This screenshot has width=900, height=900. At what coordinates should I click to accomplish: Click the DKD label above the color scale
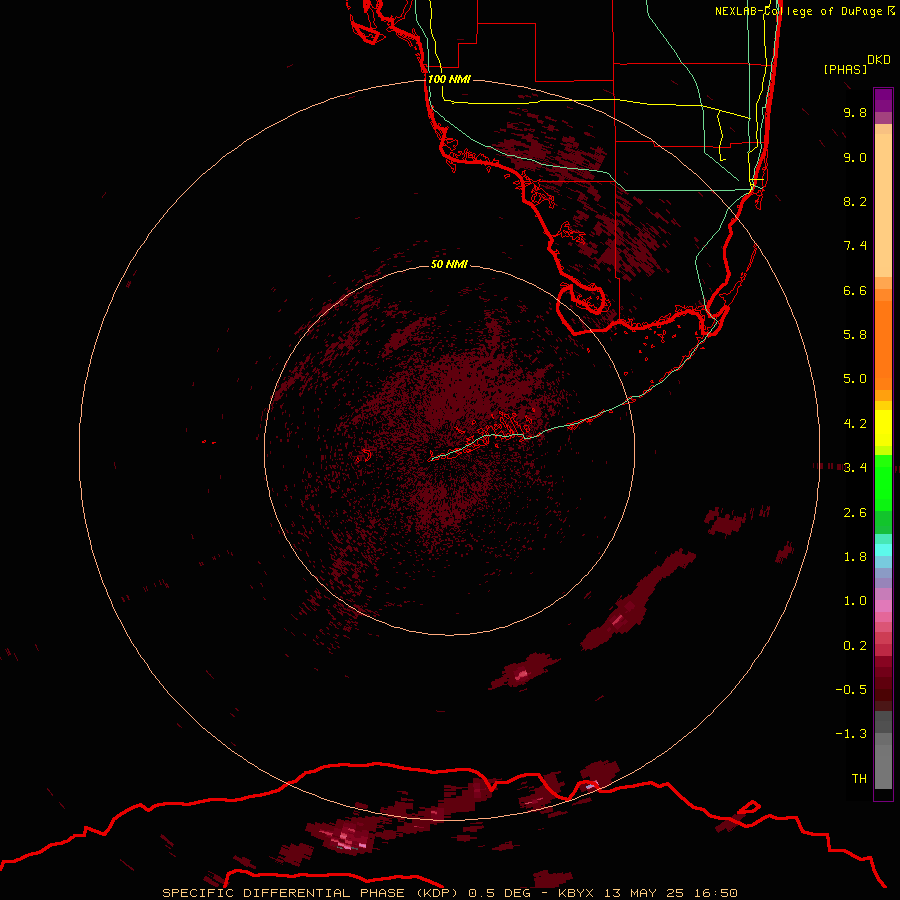coord(879,59)
